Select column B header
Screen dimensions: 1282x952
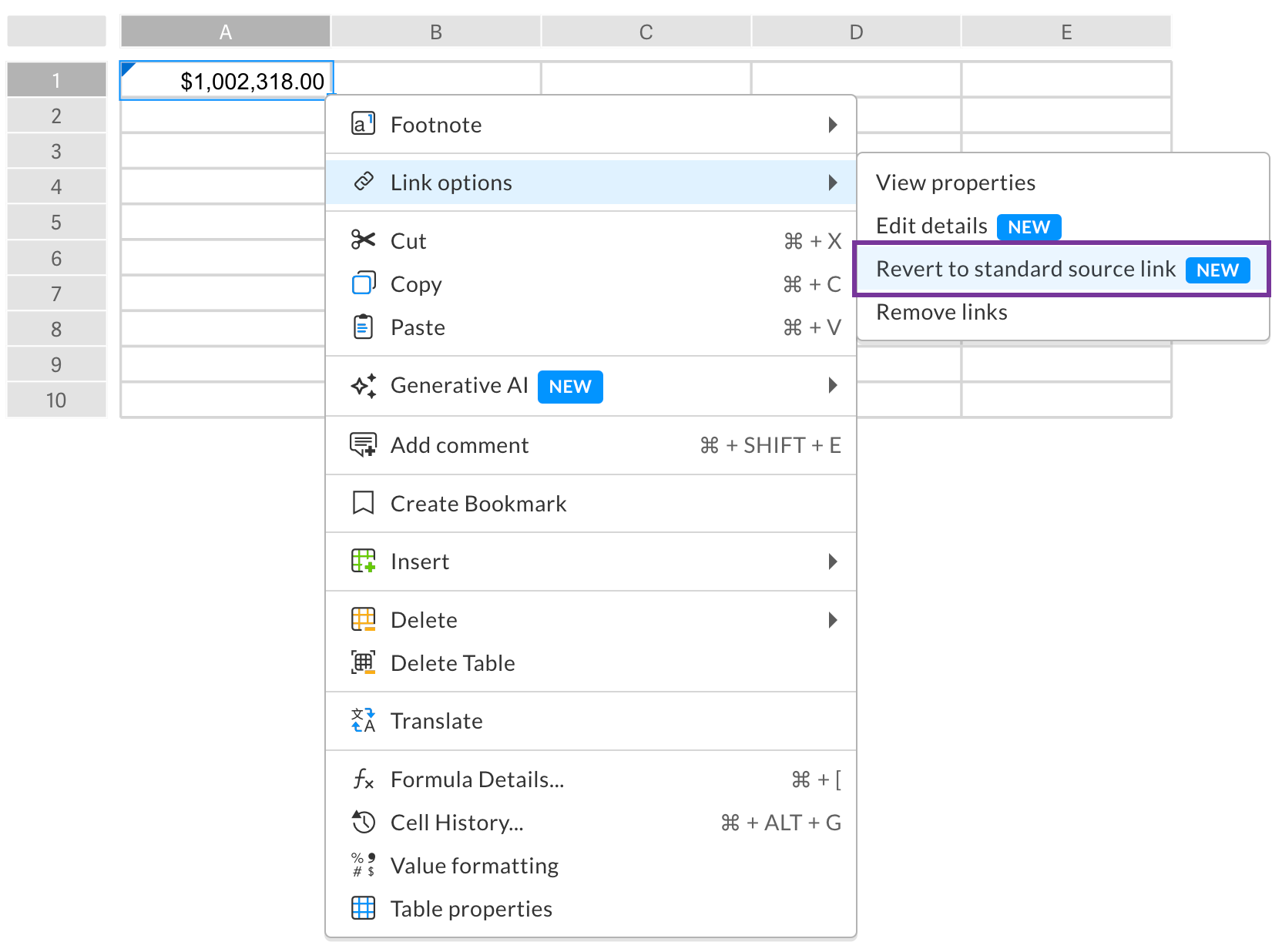436,32
